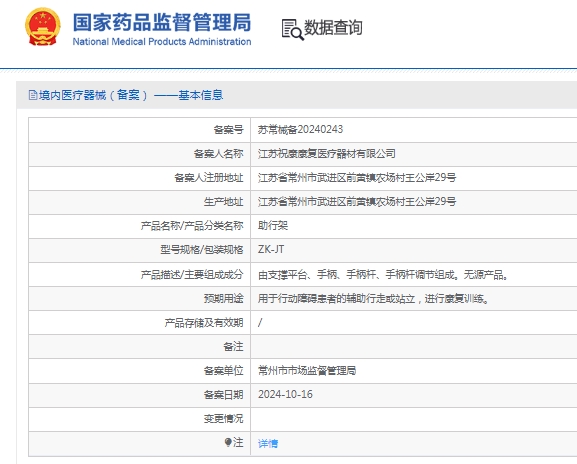Click the document icon beside 境内医疗器械
This screenshot has width=577, height=464.
(x=33, y=95)
